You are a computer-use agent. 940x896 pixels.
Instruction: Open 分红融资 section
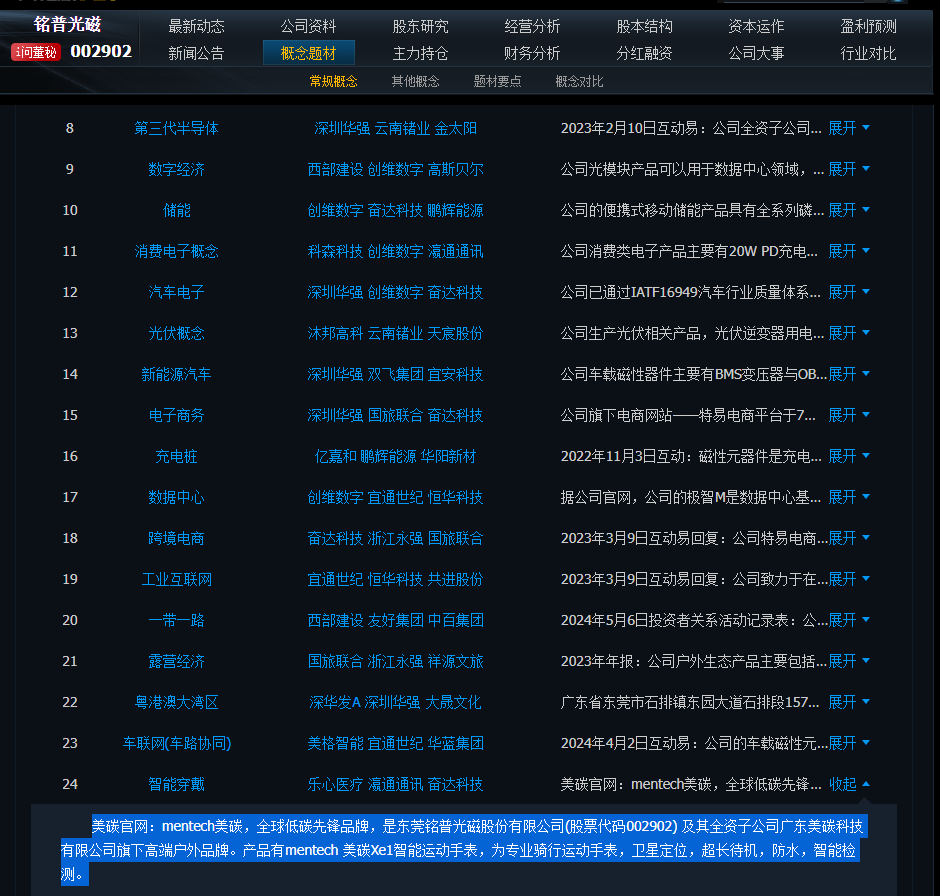pos(644,53)
